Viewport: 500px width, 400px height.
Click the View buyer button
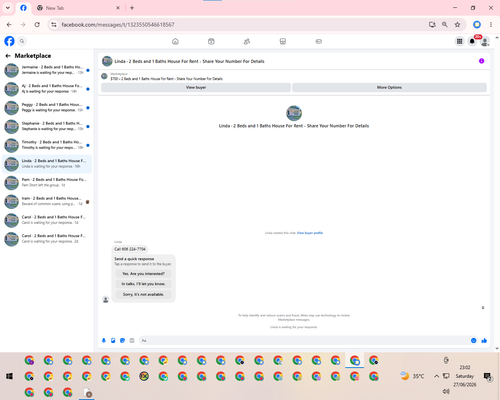pyautogui.click(x=196, y=87)
